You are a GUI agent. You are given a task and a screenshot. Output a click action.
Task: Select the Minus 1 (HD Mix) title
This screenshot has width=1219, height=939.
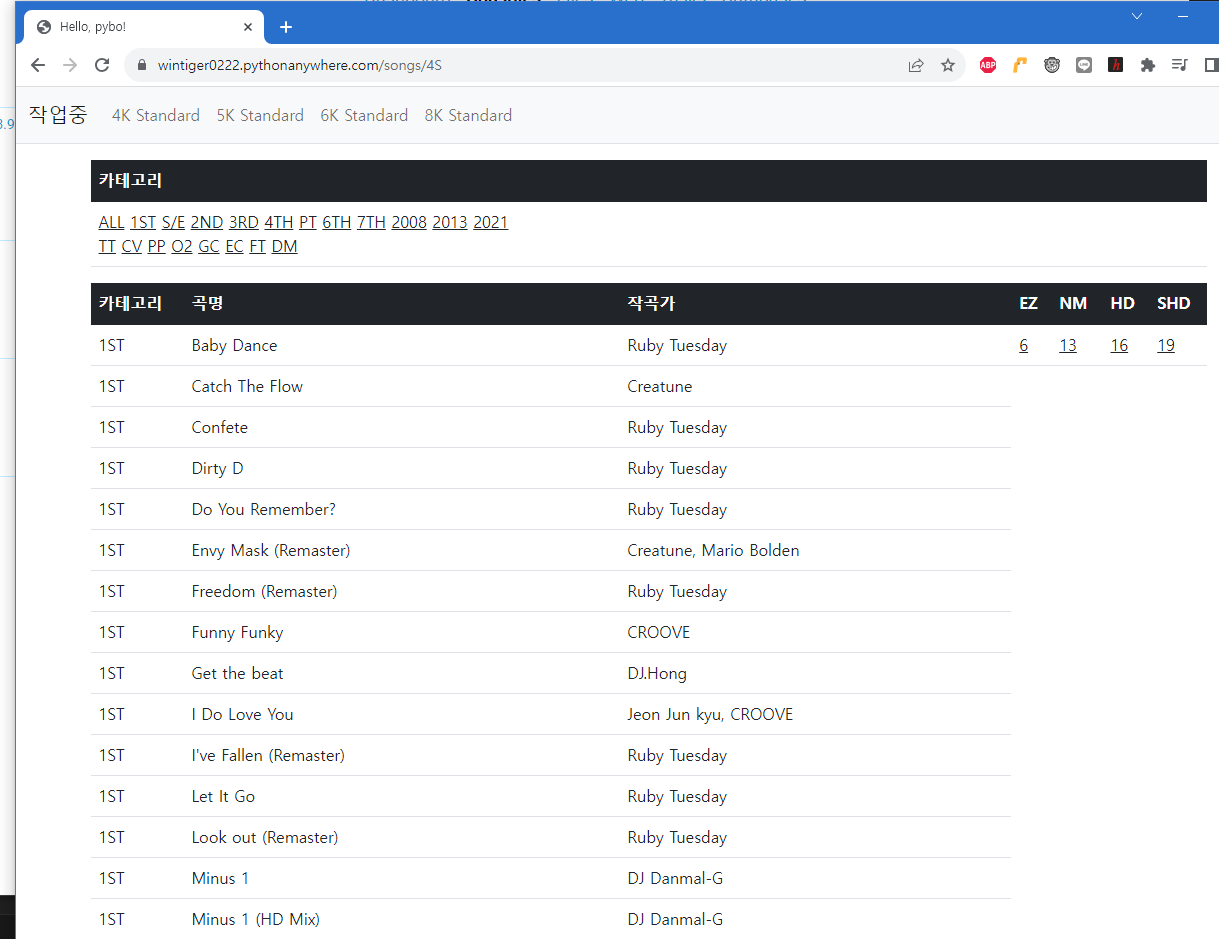pyautogui.click(x=256, y=919)
